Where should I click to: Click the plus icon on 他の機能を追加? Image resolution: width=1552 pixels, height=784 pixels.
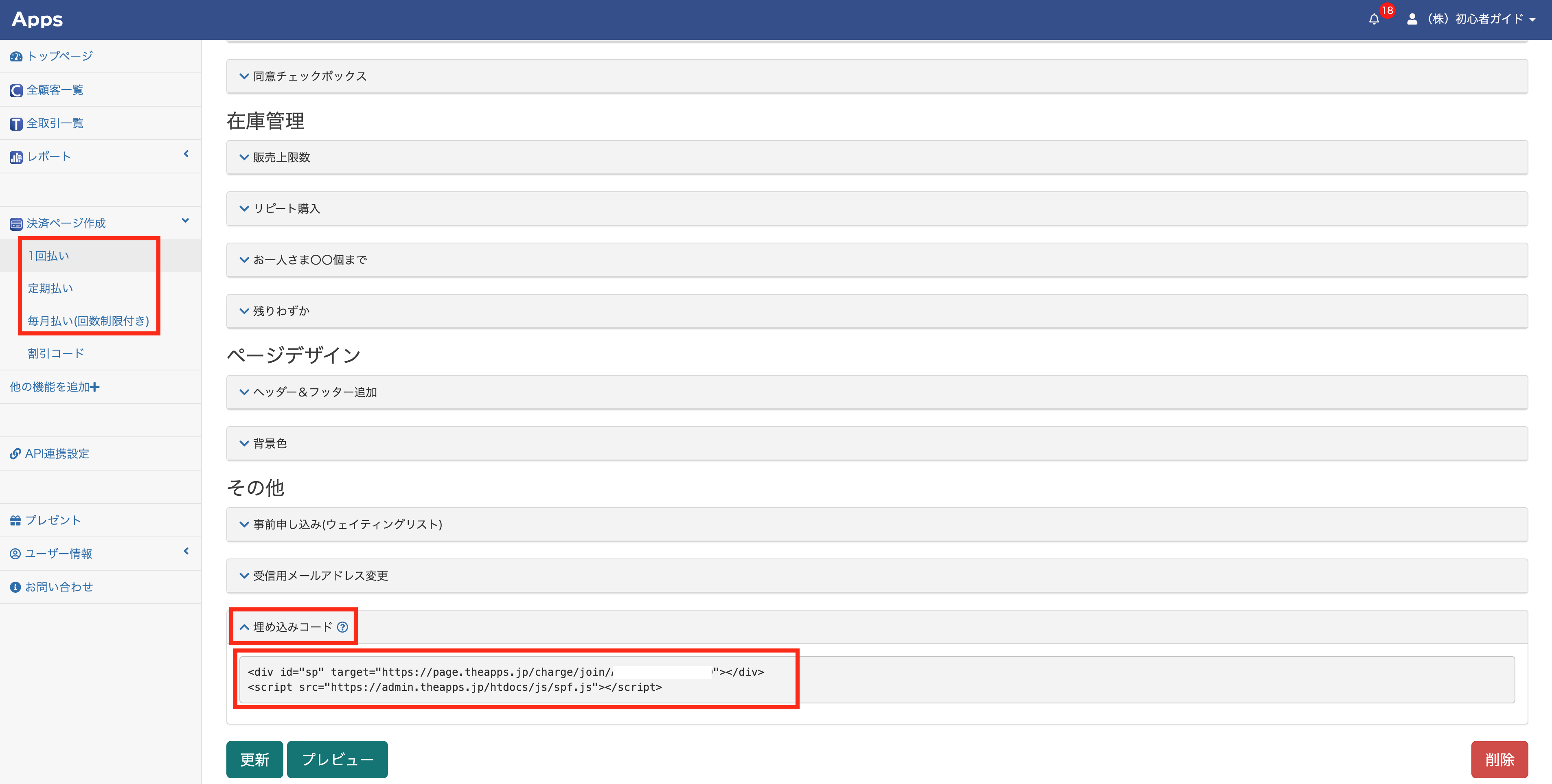pyautogui.click(x=94, y=387)
